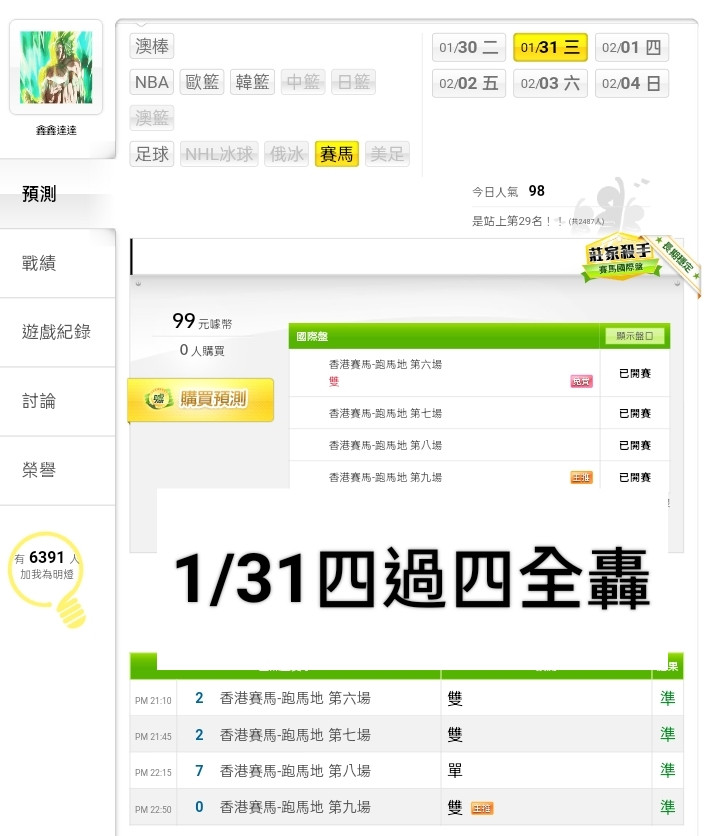Image resolution: width=720 pixels, height=836 pixels.
Task: Choose the 02/01 四 date
Action: click(x=631, y=47)
